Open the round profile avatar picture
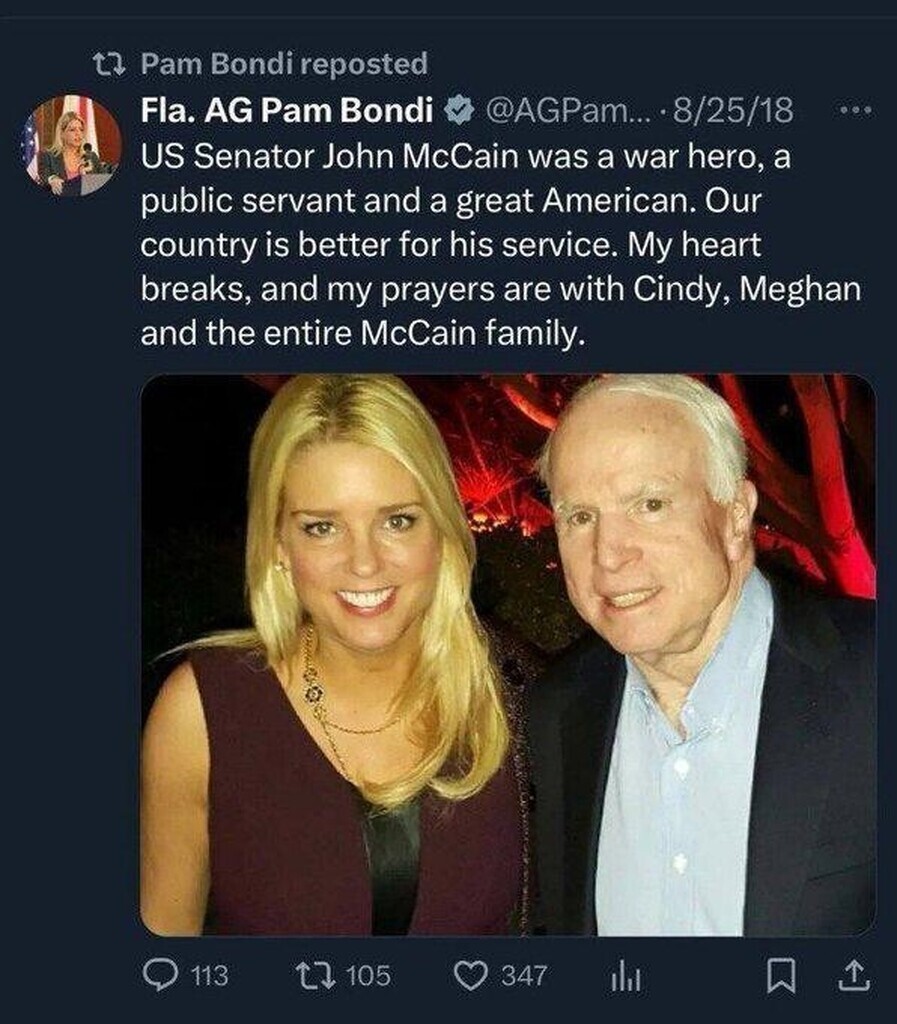This screenshot has width=897, height=1024. coord(71,146)
